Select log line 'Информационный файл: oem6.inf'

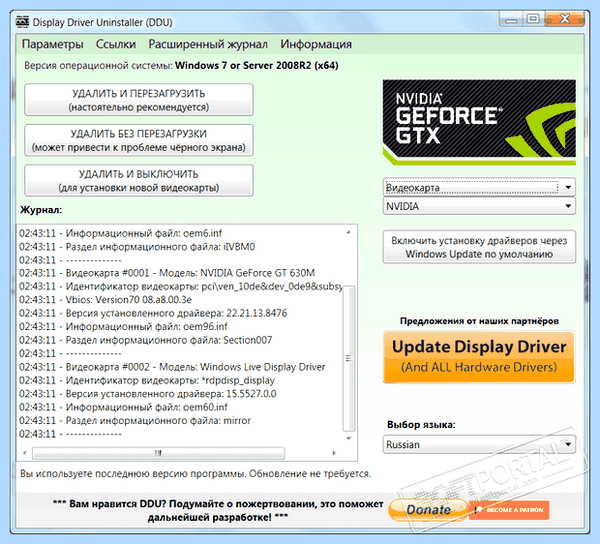coord(121,233)
